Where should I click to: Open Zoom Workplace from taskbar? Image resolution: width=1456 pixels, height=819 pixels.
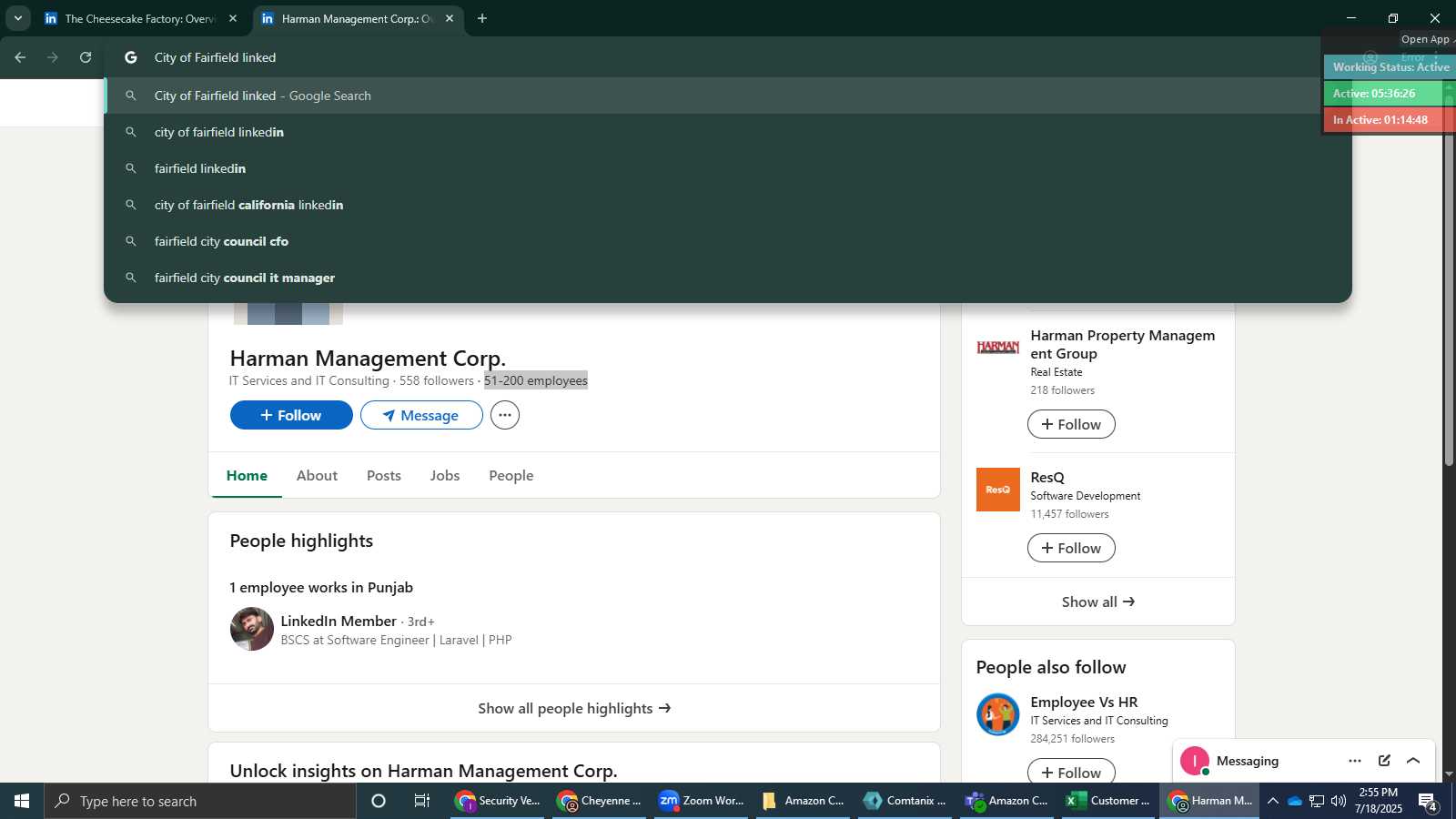[702, 801]
